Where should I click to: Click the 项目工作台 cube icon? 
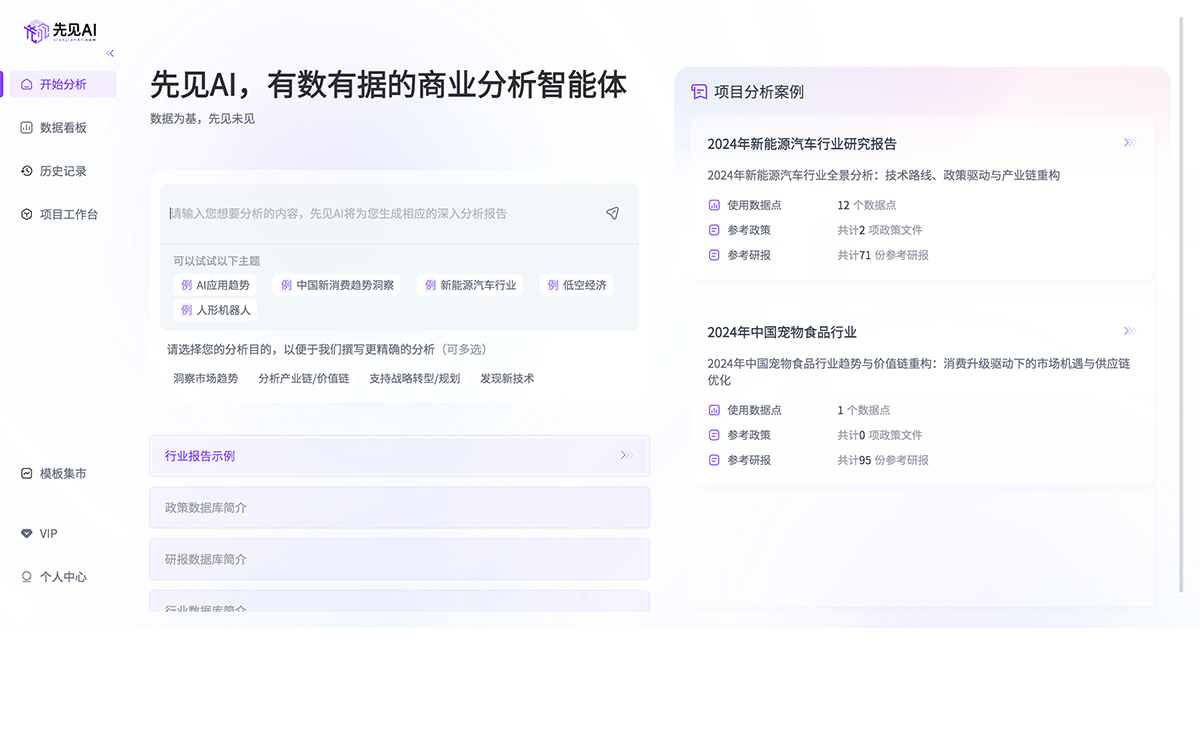[x=27, y=214]
